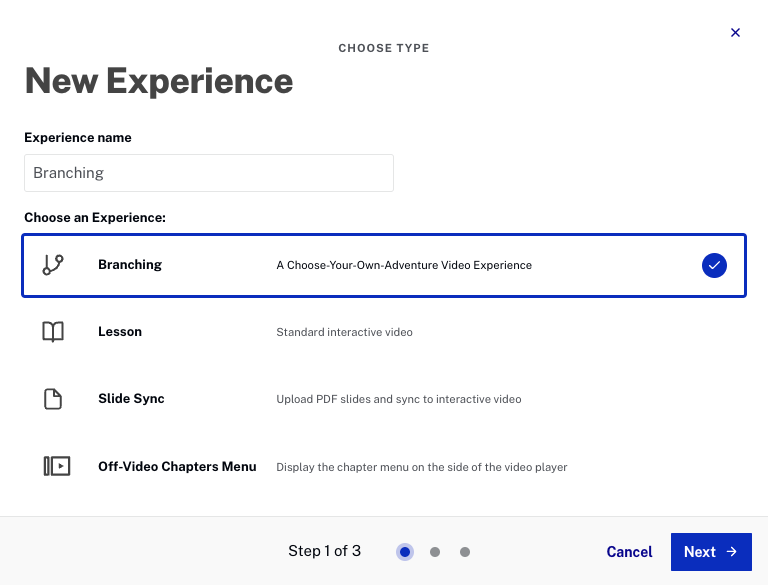This screenshot has height=585, width=768.
Task: Click the Branching description text
Action: tap(404, 266)
